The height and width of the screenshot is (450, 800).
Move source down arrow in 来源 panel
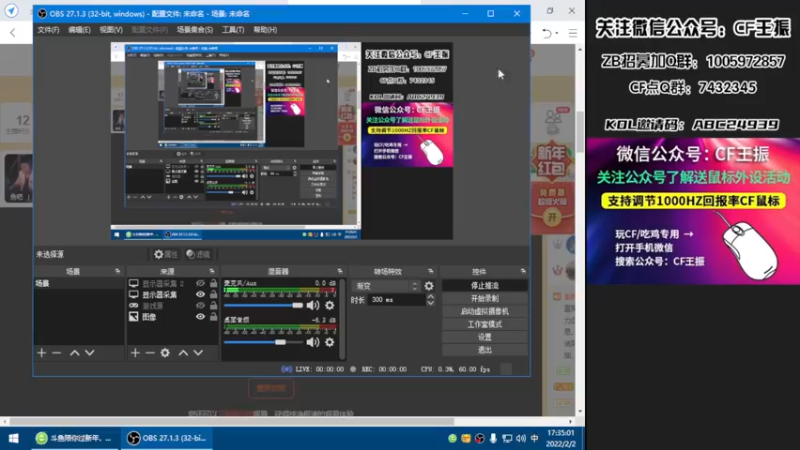point(198,353)
